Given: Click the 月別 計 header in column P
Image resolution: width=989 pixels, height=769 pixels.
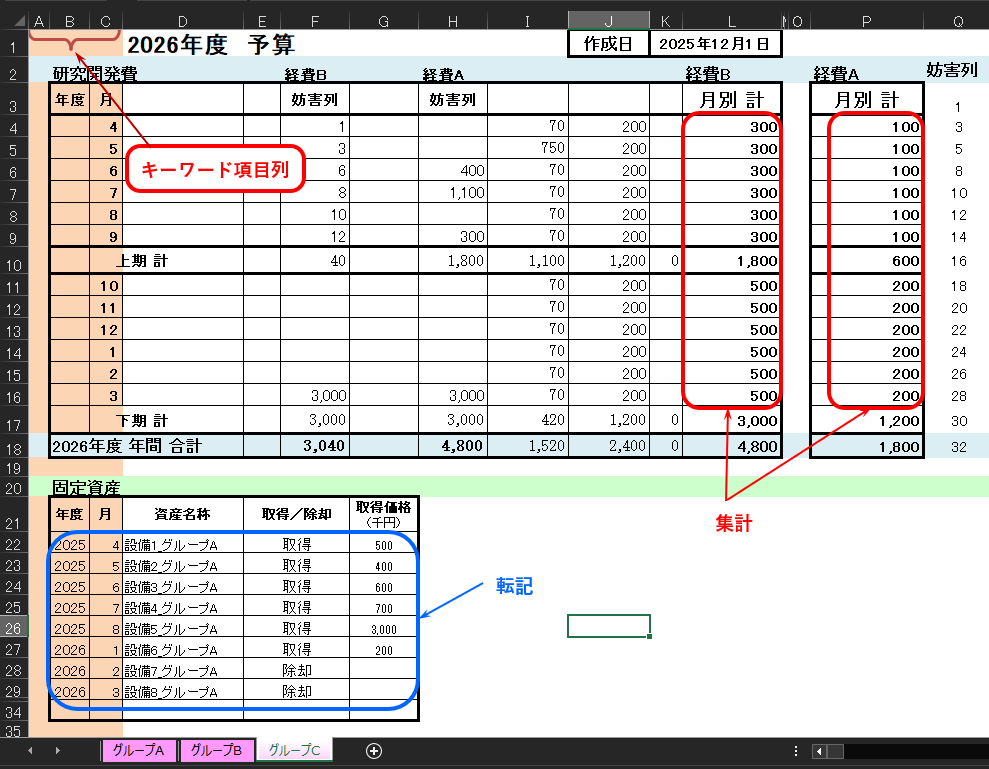Looking at the screenshot, I should (867, 100).
